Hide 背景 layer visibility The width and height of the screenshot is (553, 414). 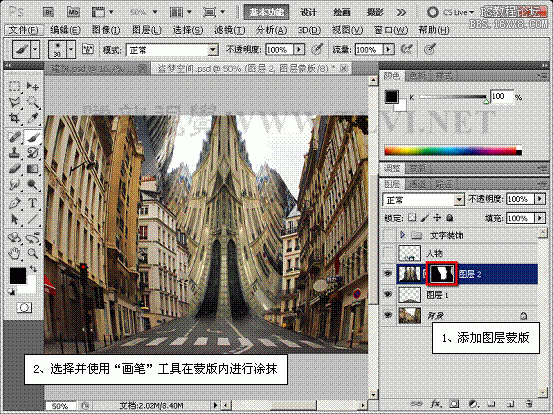coord(388,315)
